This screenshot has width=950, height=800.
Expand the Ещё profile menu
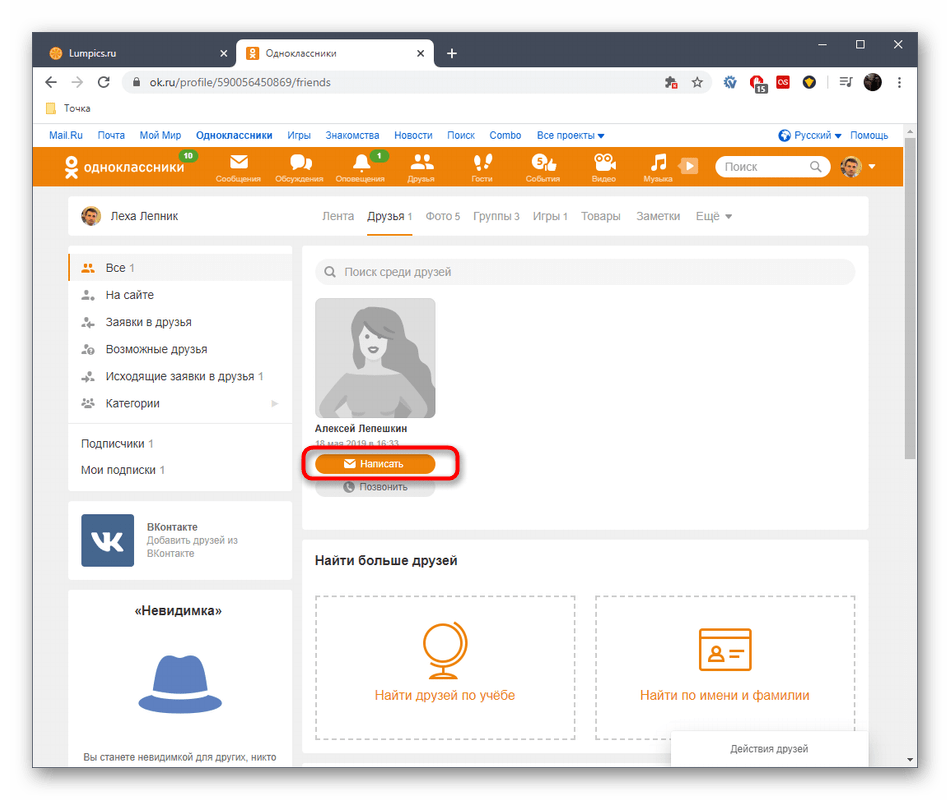coord(714,216)
